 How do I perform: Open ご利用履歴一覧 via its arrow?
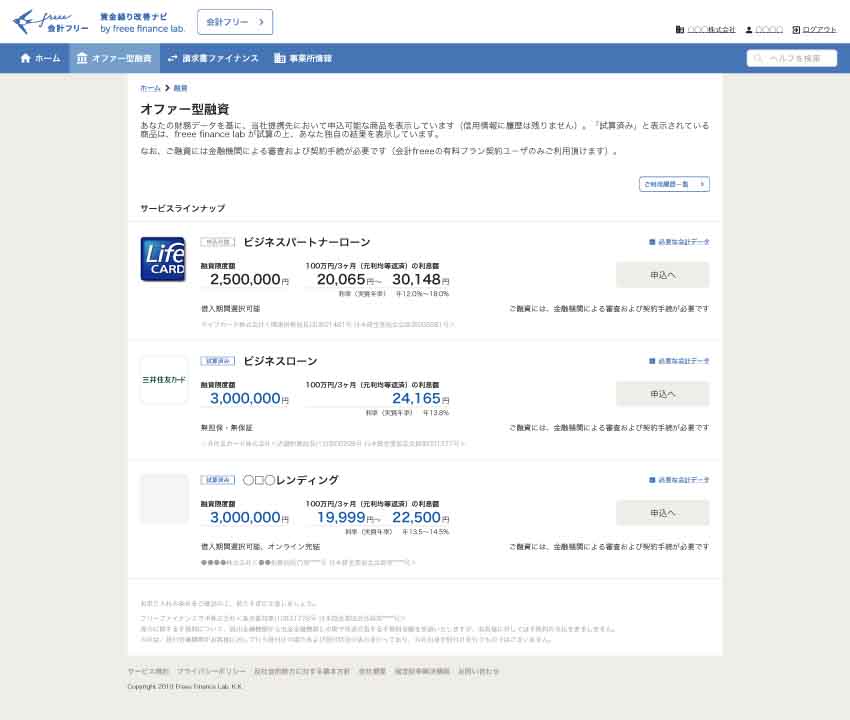coord(701,184)
